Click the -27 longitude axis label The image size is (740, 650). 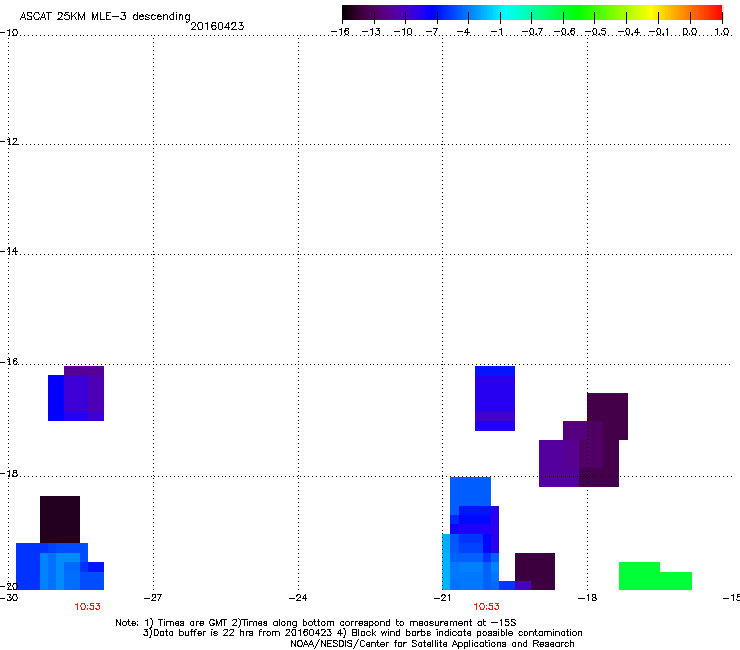pyautogui.click(x=153, y=598)
